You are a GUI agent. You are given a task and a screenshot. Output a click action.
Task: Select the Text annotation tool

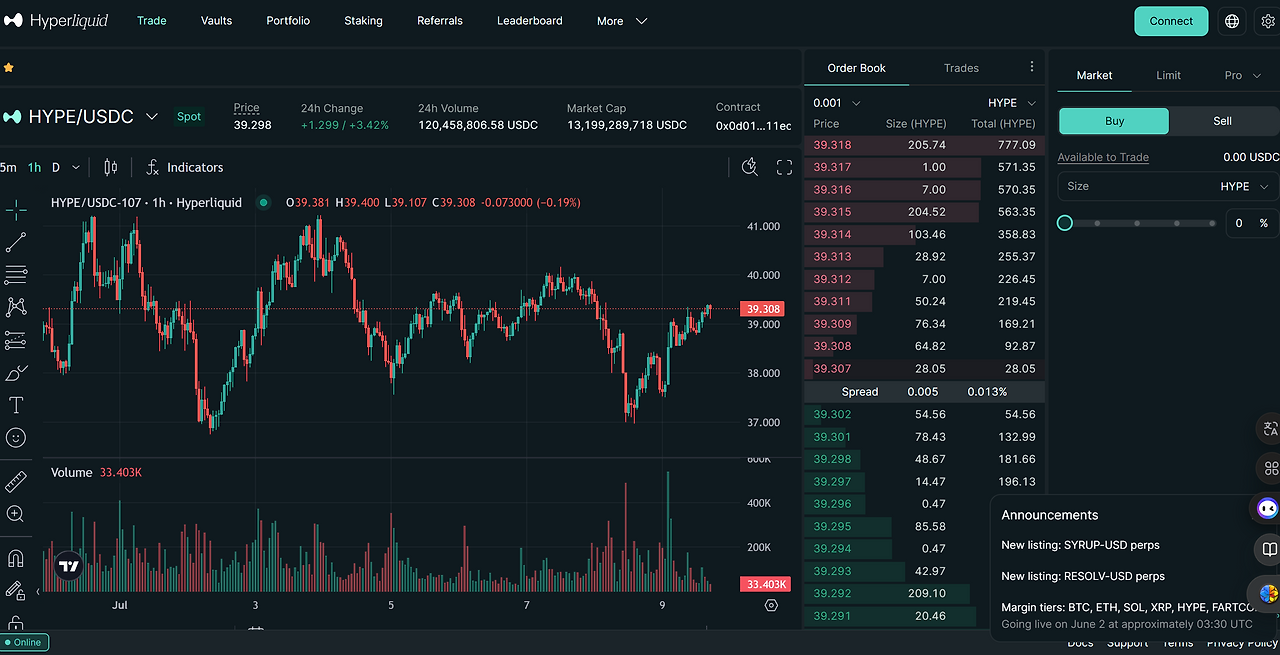pos(16,405)
